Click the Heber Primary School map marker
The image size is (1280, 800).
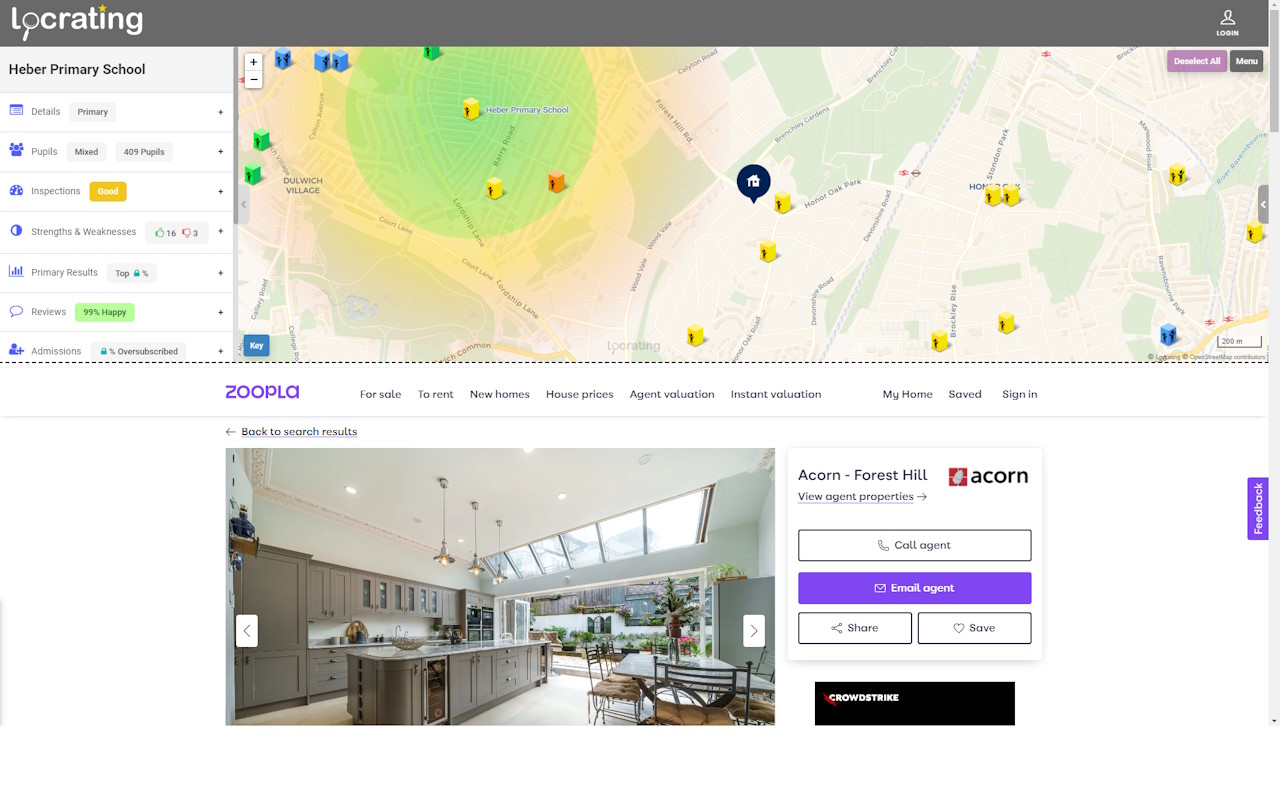pos(471,108)
